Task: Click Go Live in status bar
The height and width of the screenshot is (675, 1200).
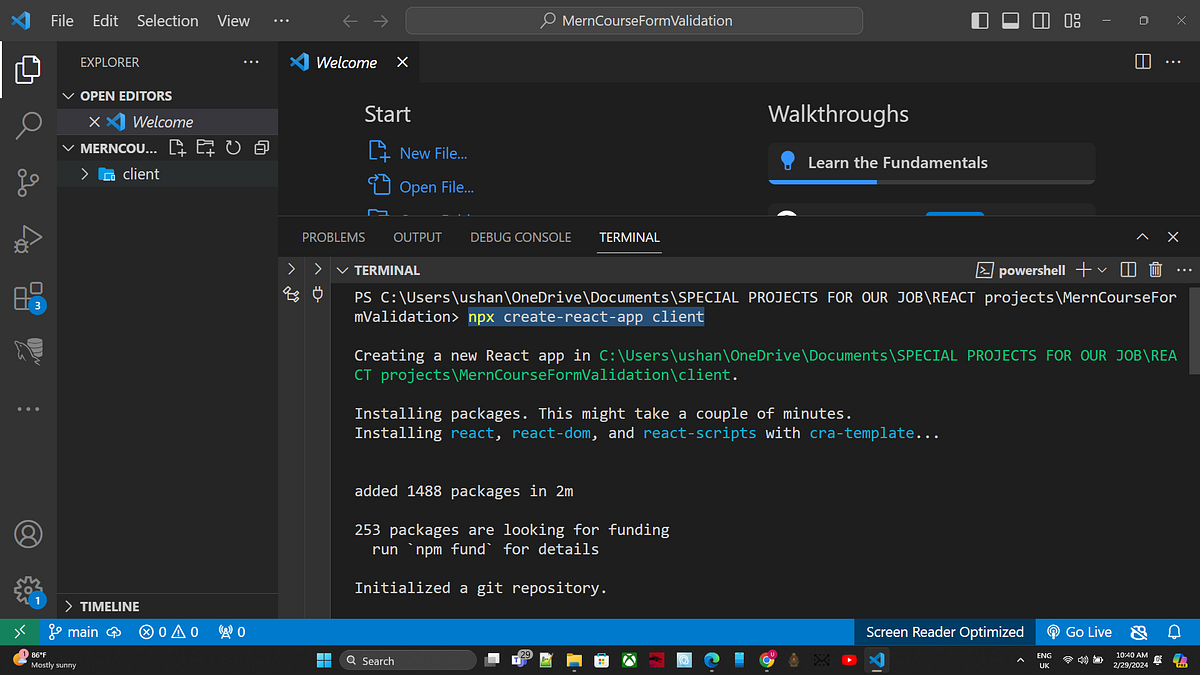Action: point(1078,632)
